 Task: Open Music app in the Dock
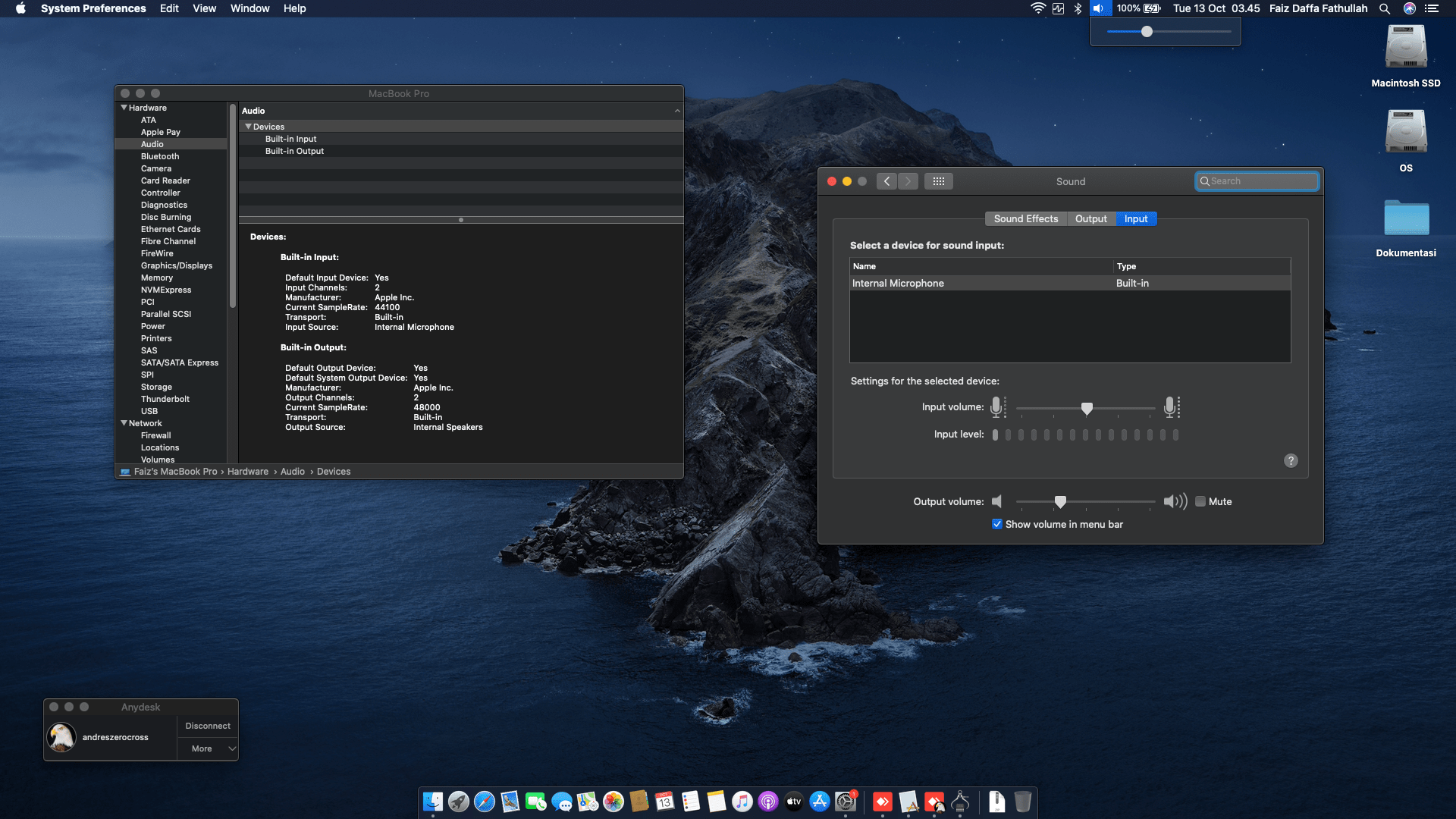click(x=742, y=802)
